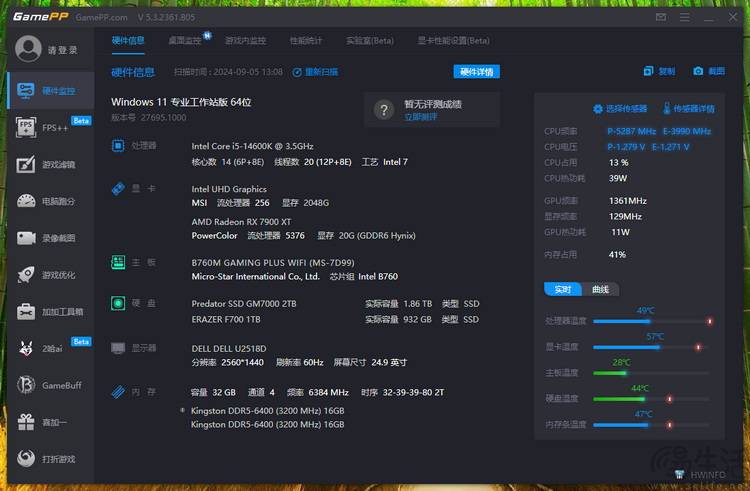Click the user avatar login icon
Viewport: 750px width, 491px height.
(28, 48)
